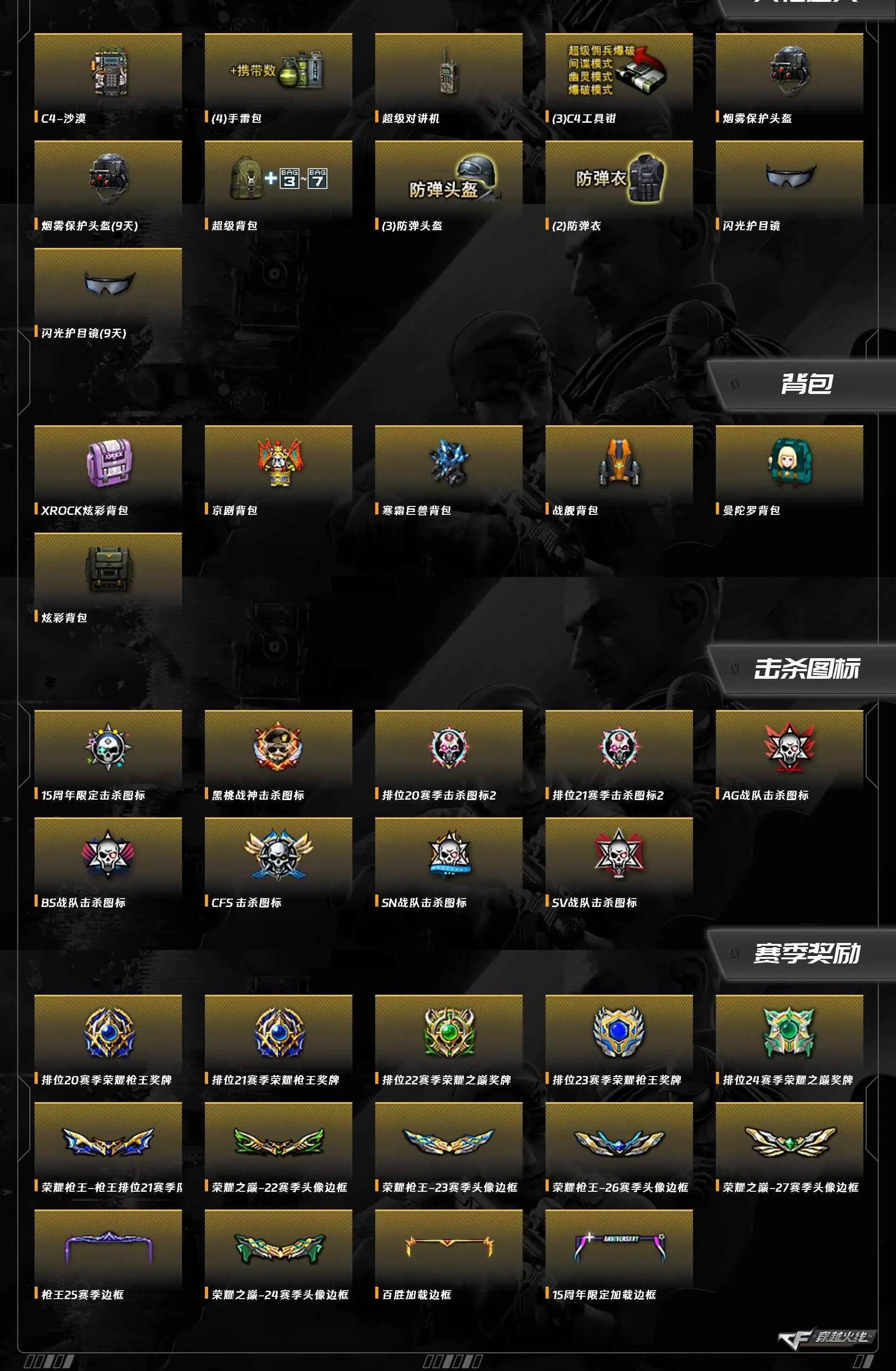The image size is (896, 1371).
Task: Pick the CFS击杀图标 winged skull
Action: point(279,855)
